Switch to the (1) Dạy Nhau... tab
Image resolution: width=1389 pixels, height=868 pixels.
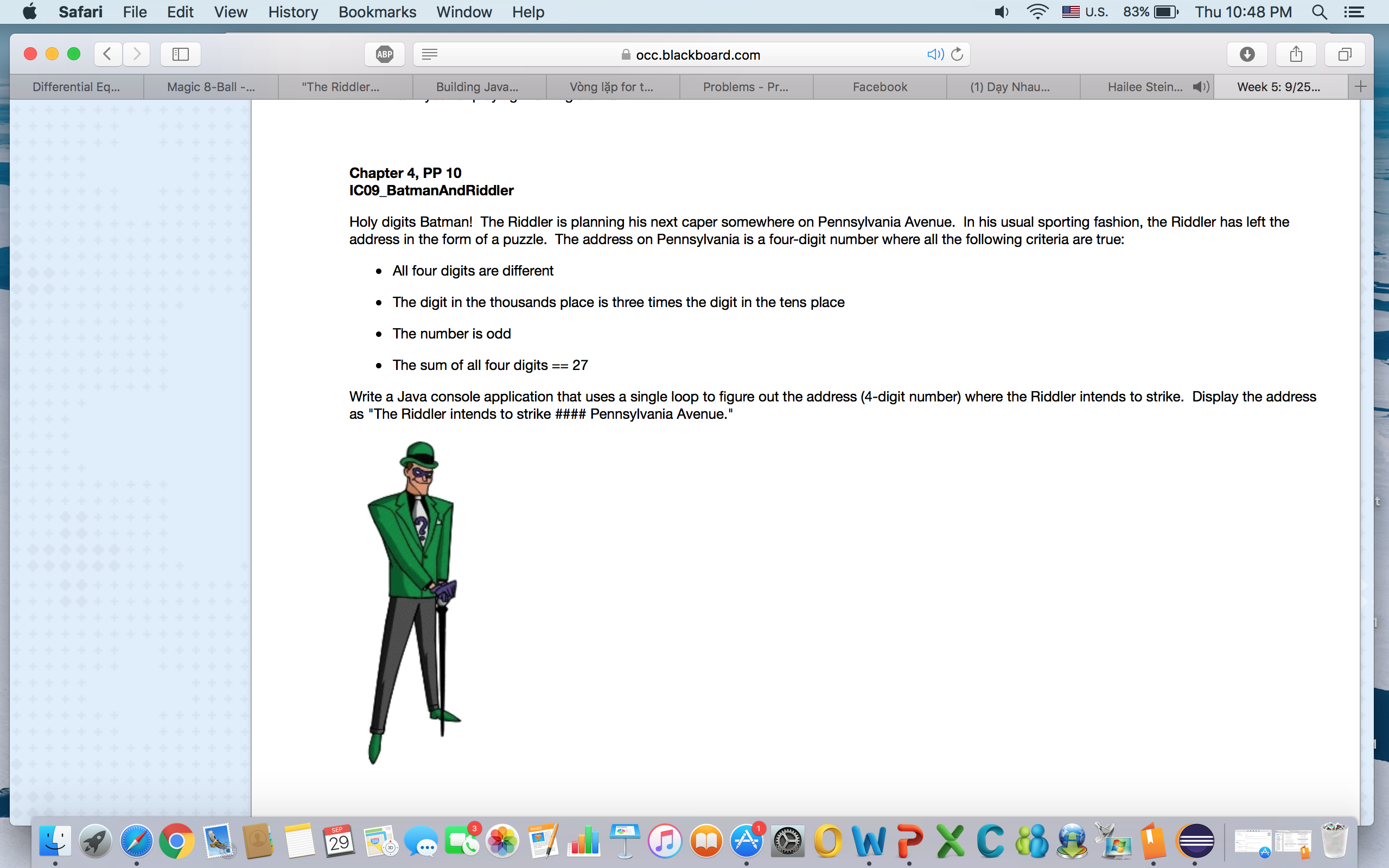(1013, 87)
